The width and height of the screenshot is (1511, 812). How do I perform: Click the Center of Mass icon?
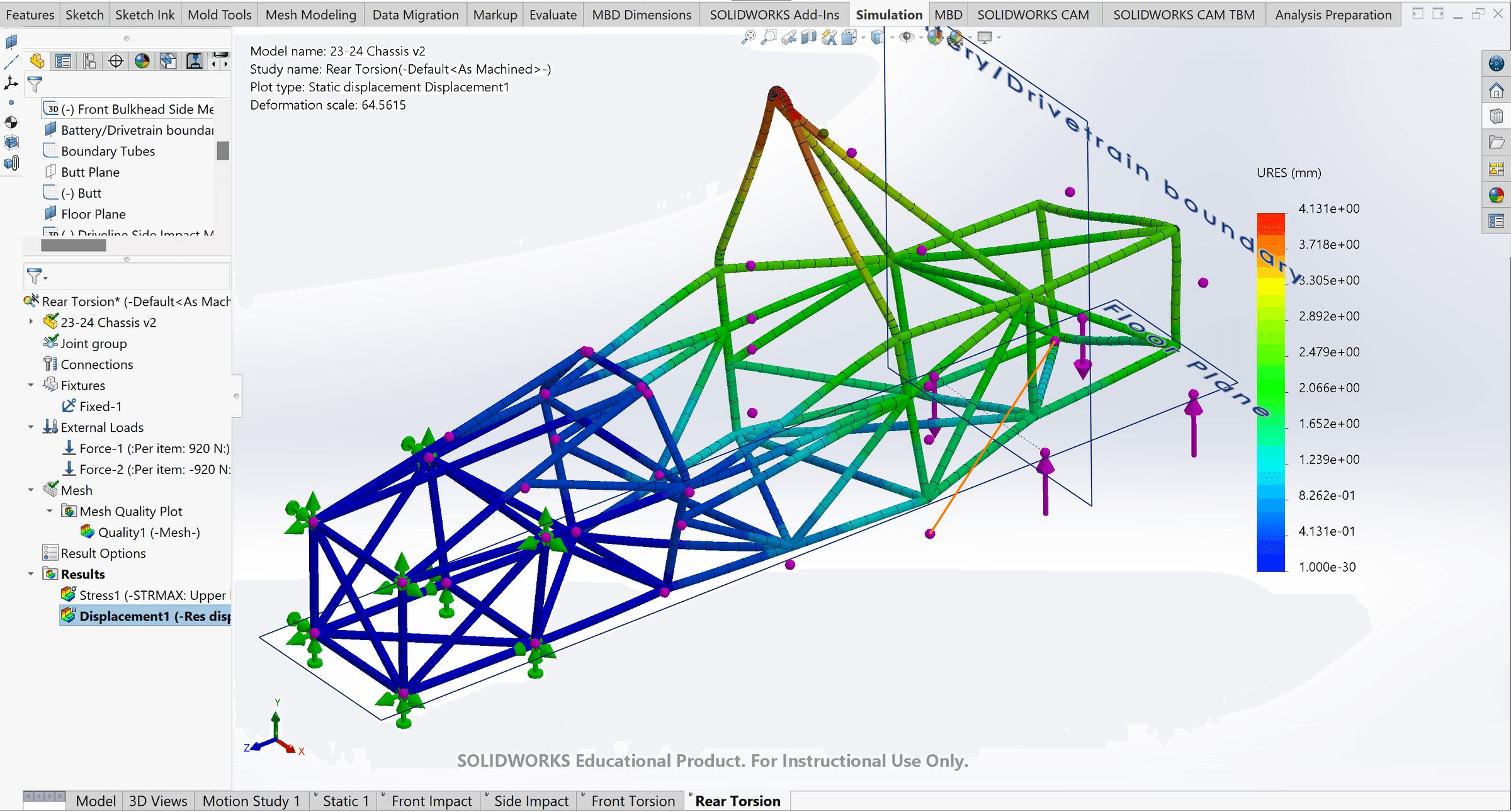pyautogui.click(x=11, y=122)
